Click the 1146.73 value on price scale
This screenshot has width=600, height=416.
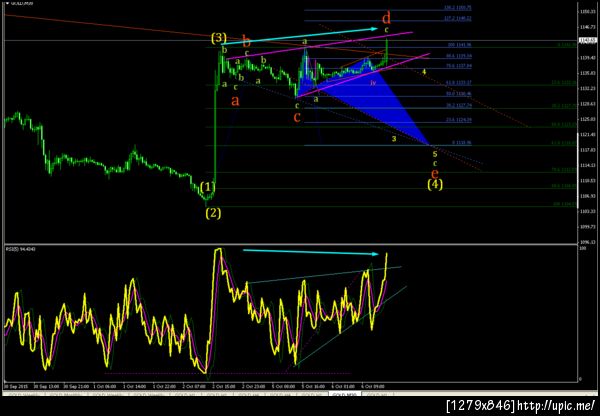(589, 27)
